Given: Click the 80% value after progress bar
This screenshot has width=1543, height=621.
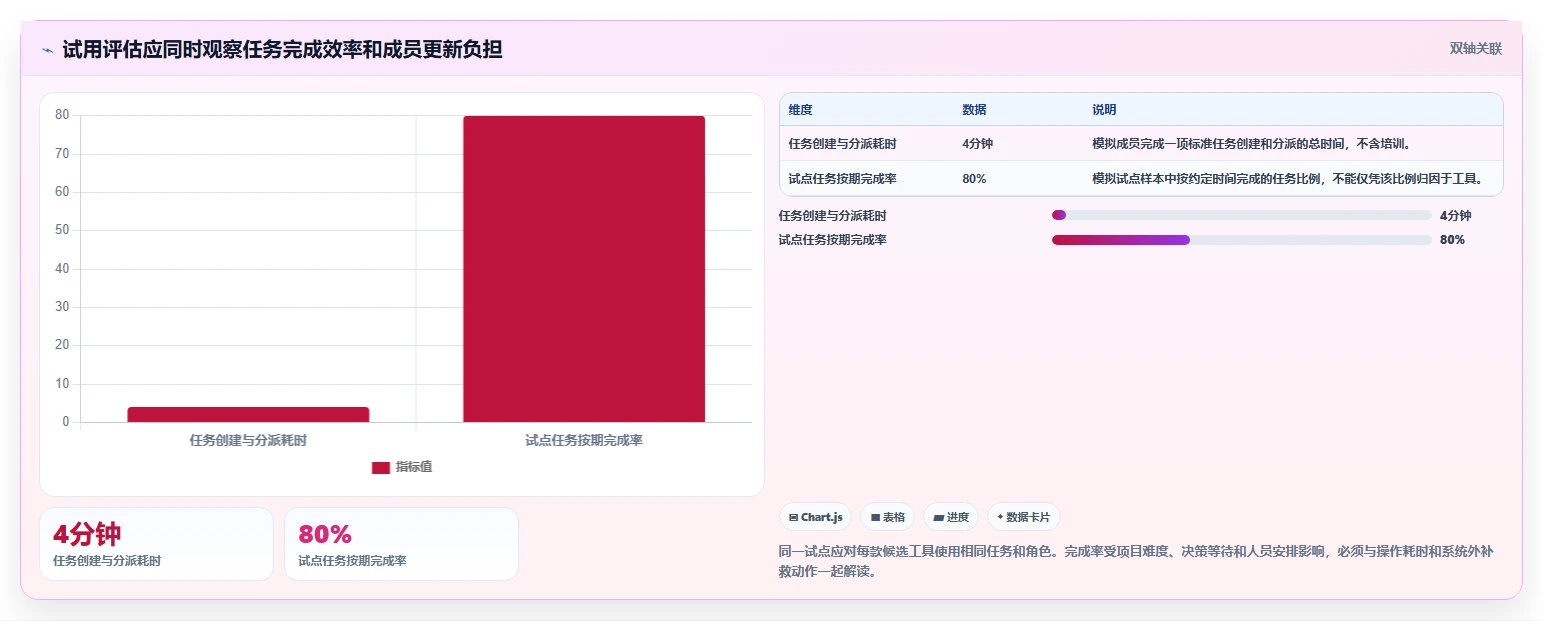Looking at the screenshot, I should point(1452,240).
